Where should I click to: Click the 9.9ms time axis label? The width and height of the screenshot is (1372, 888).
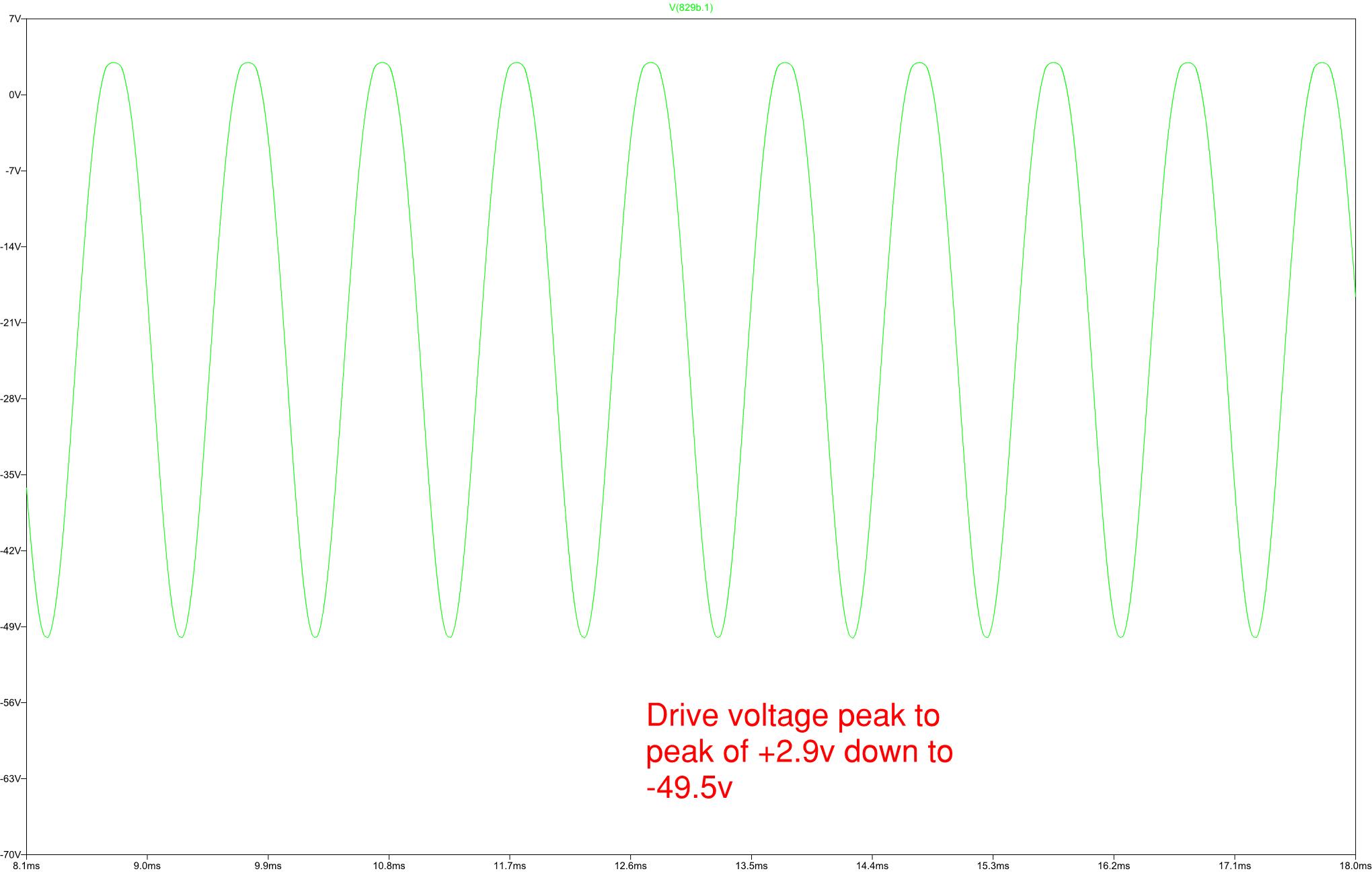pyautogui.click(x=268, y=866)
